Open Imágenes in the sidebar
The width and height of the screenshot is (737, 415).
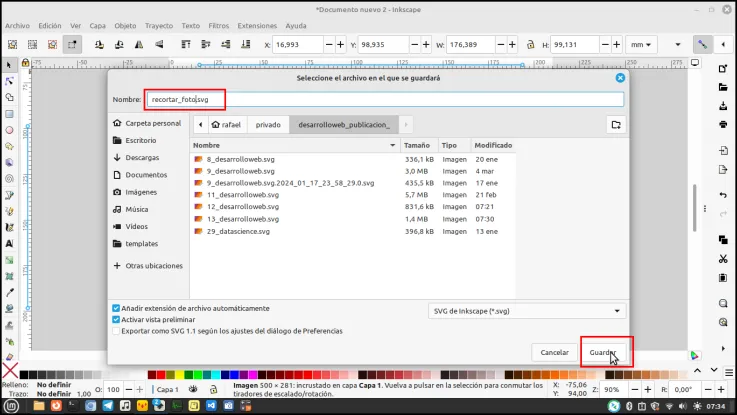pos(141,192)
